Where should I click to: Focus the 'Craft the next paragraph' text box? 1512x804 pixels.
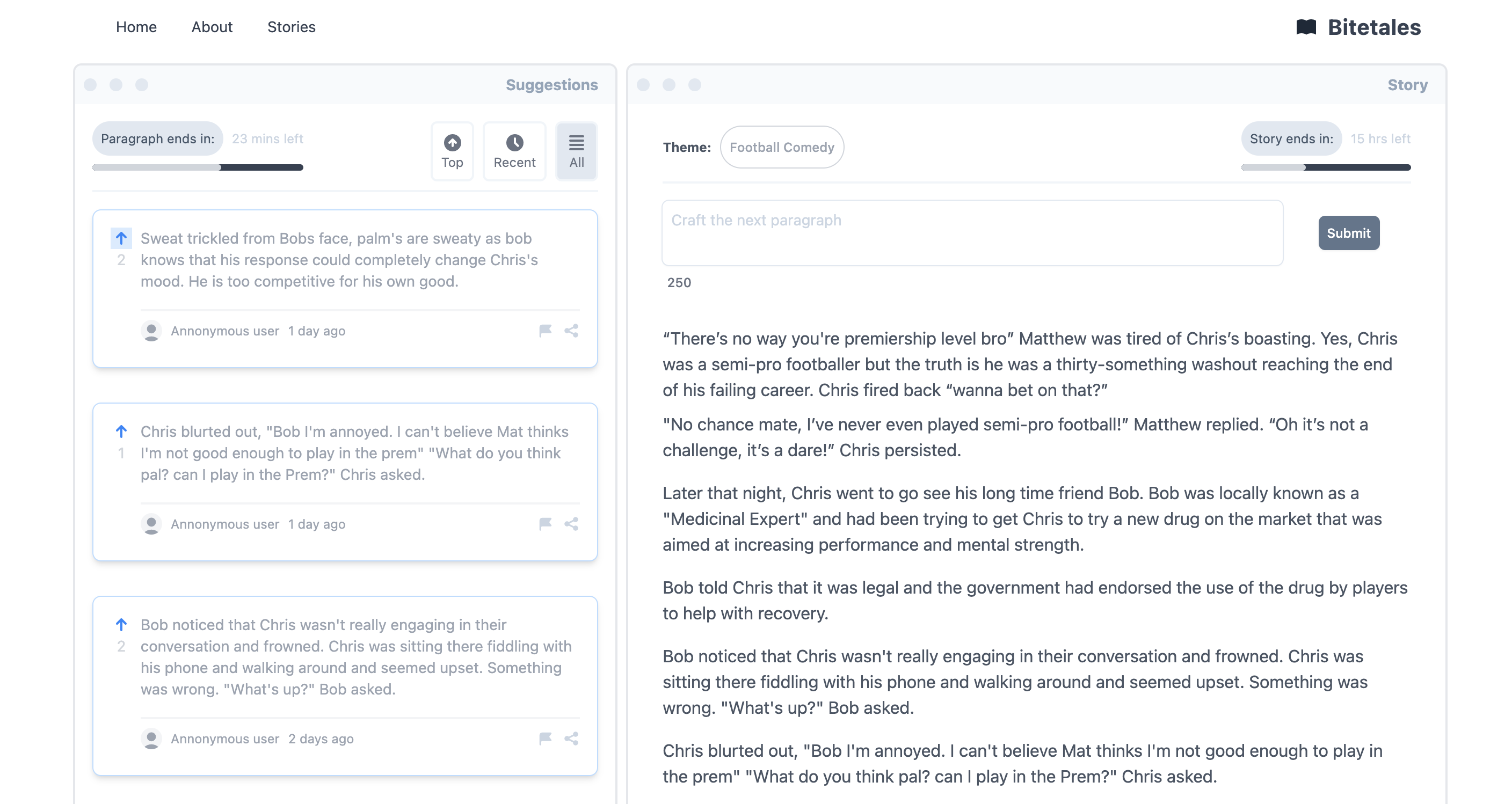(972, 233)
